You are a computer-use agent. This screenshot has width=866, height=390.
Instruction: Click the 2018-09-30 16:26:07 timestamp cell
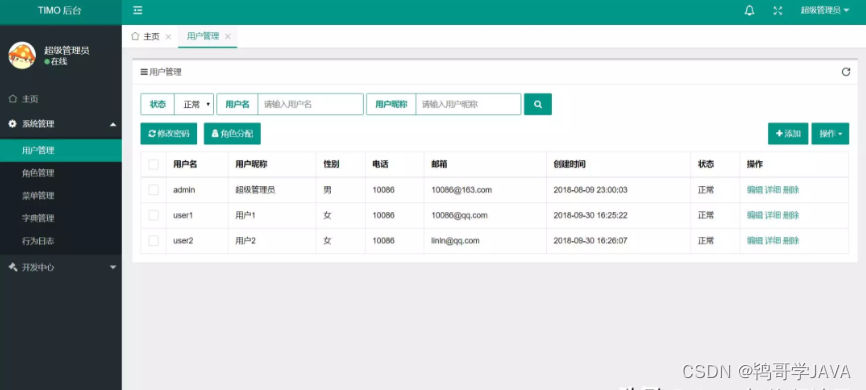click(x=590, y=240)
